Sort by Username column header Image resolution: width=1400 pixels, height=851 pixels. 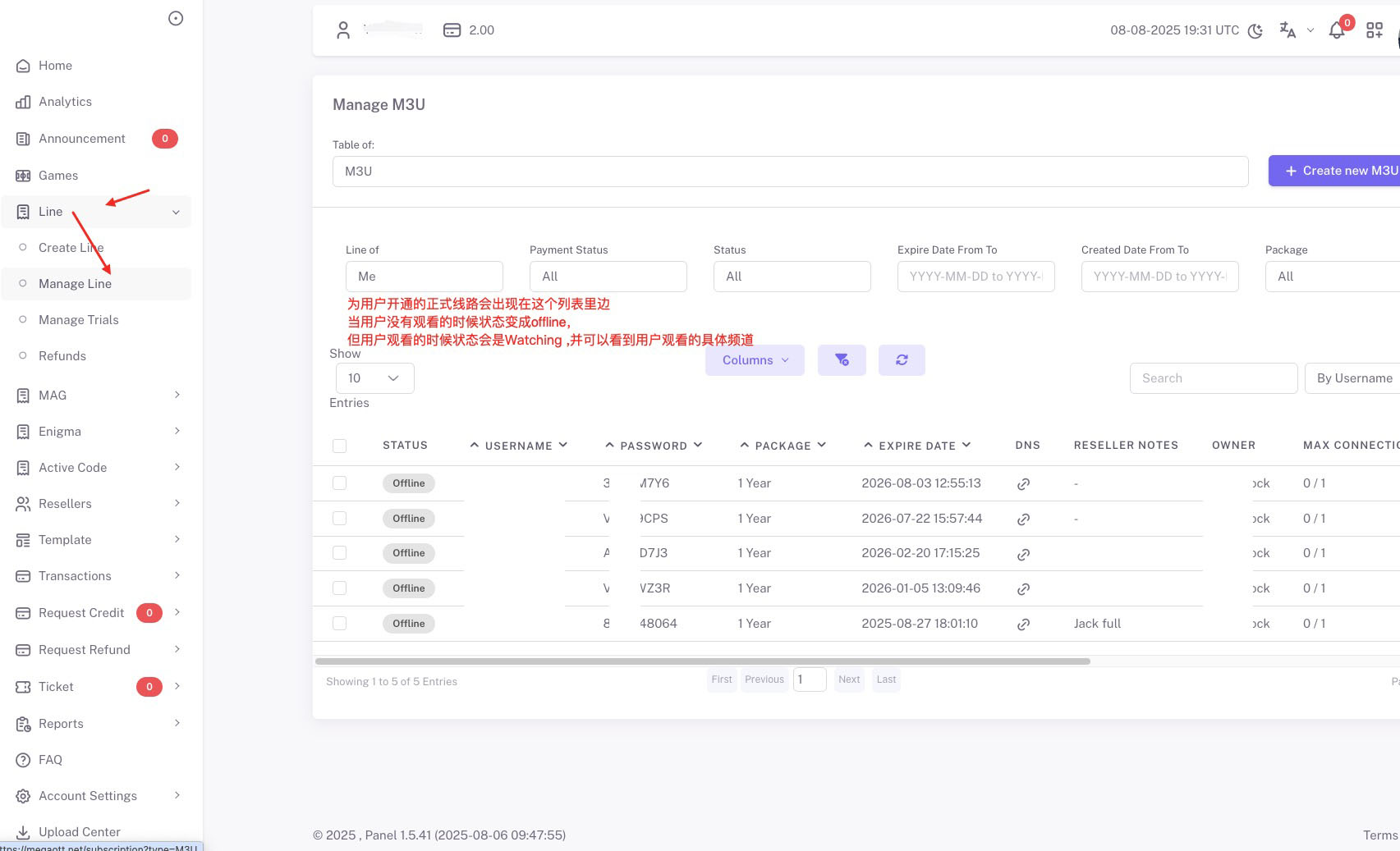(518, 446)
